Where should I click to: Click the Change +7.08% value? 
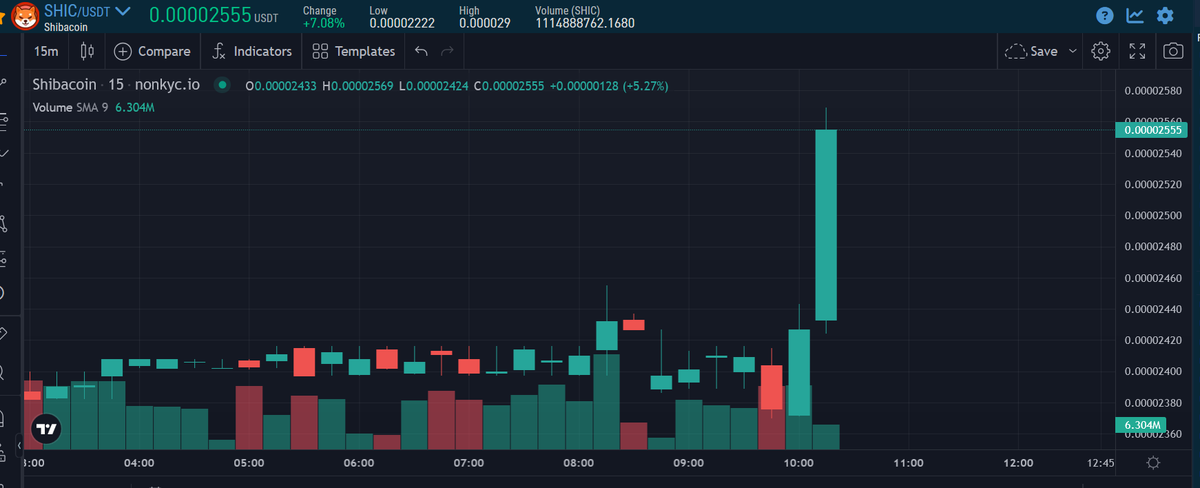coord(323,22)
